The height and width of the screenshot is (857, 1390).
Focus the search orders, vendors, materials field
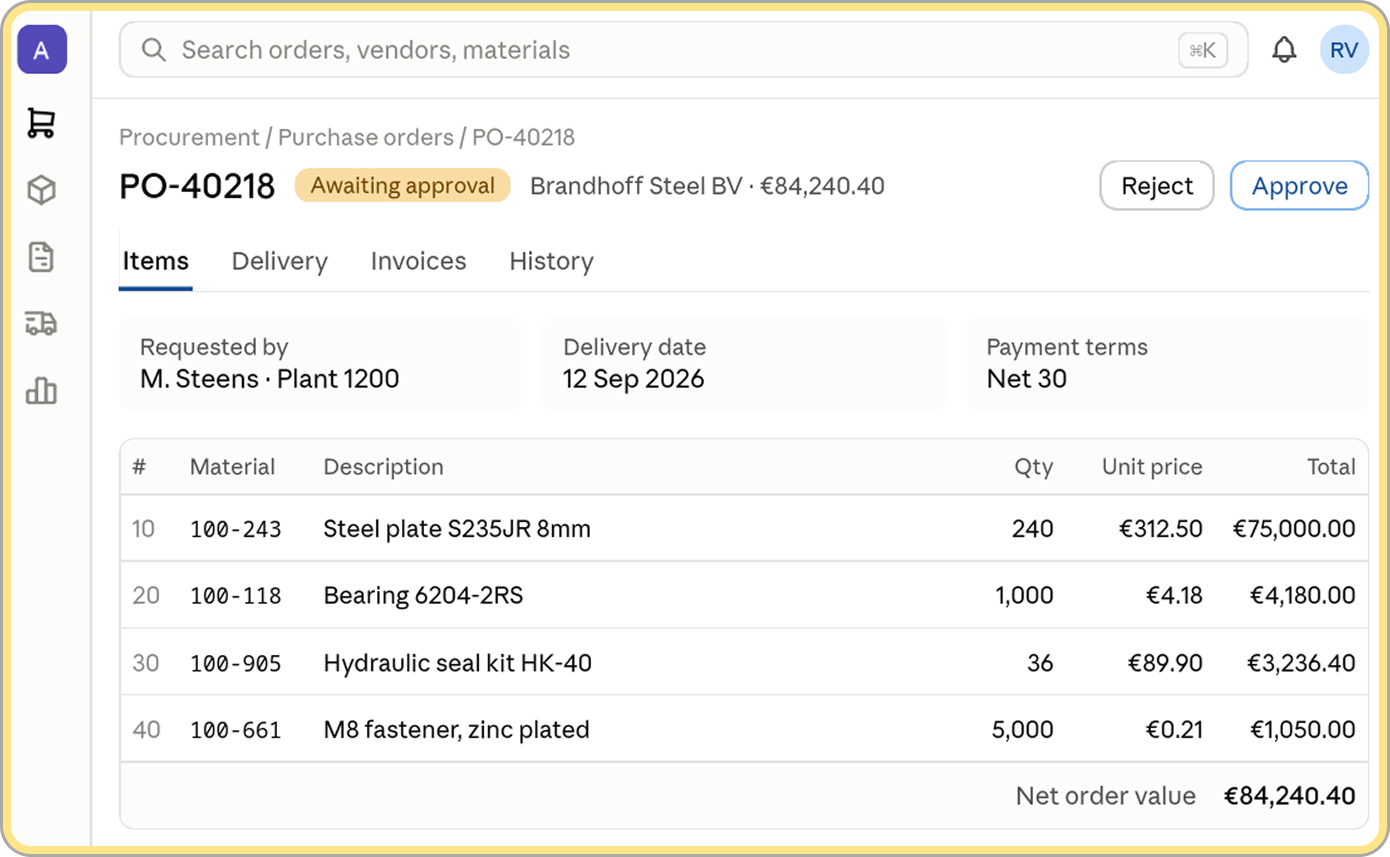pyautogui.click(x=683, y=50)
